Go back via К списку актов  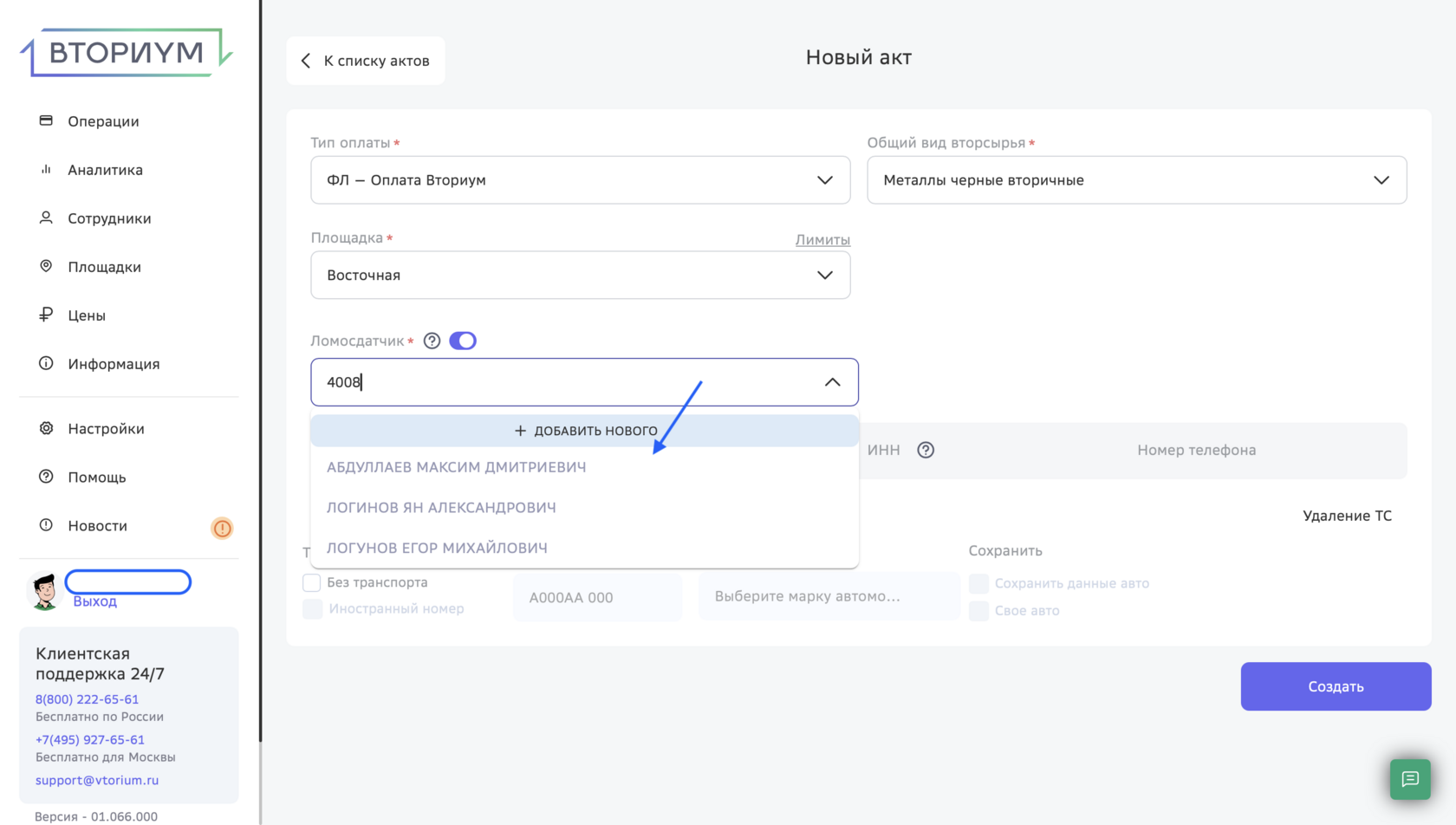(x=366, y=61)
